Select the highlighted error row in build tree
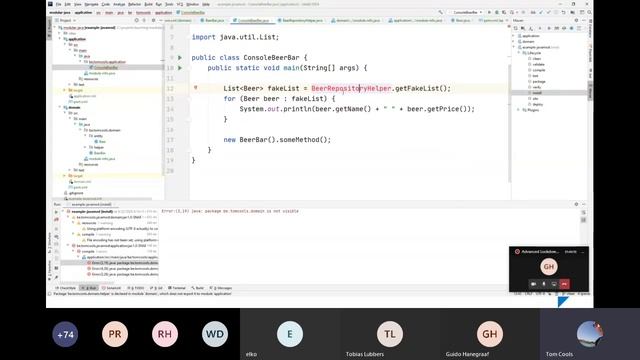This screenshot has height=360, width=640. [x=110, y=263]
